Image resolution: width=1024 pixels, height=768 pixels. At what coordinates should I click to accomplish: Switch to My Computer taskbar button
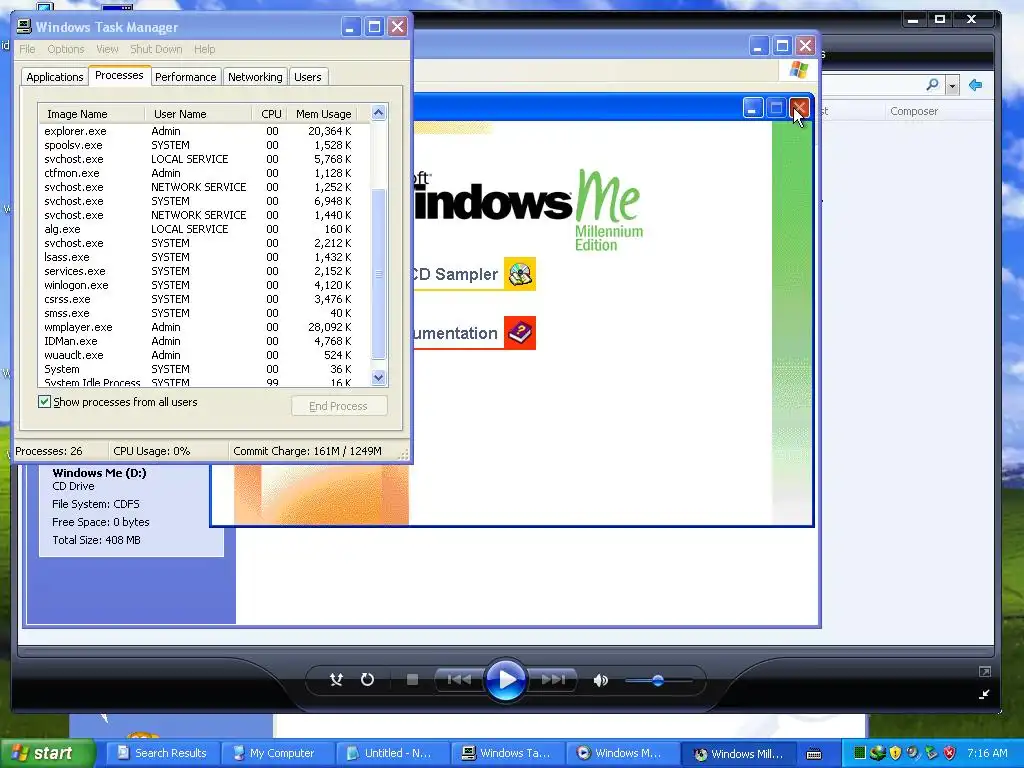tap(276, 754)
